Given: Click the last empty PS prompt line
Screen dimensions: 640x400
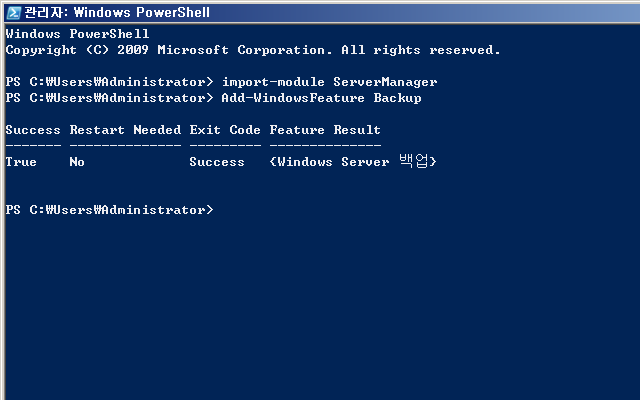Looking at the screenshot, I should (x=109, y=210).
